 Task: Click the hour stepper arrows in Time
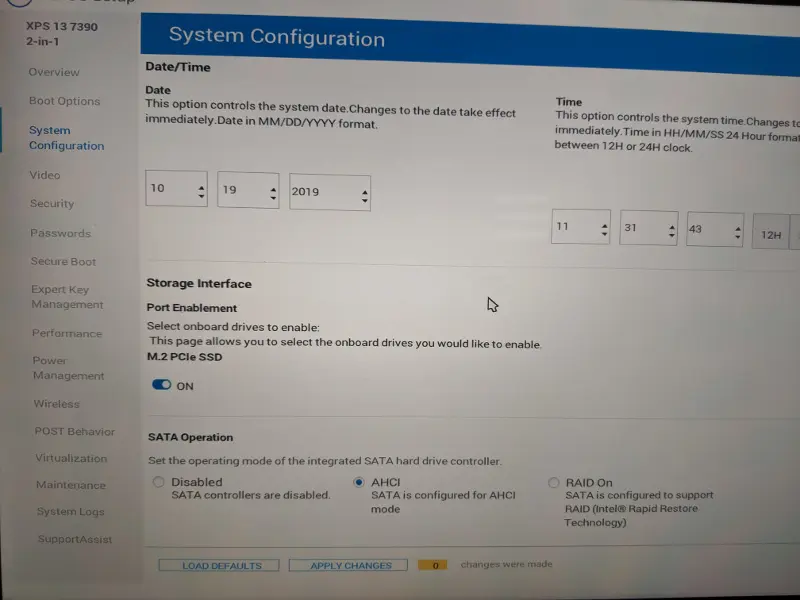point(603,230)
